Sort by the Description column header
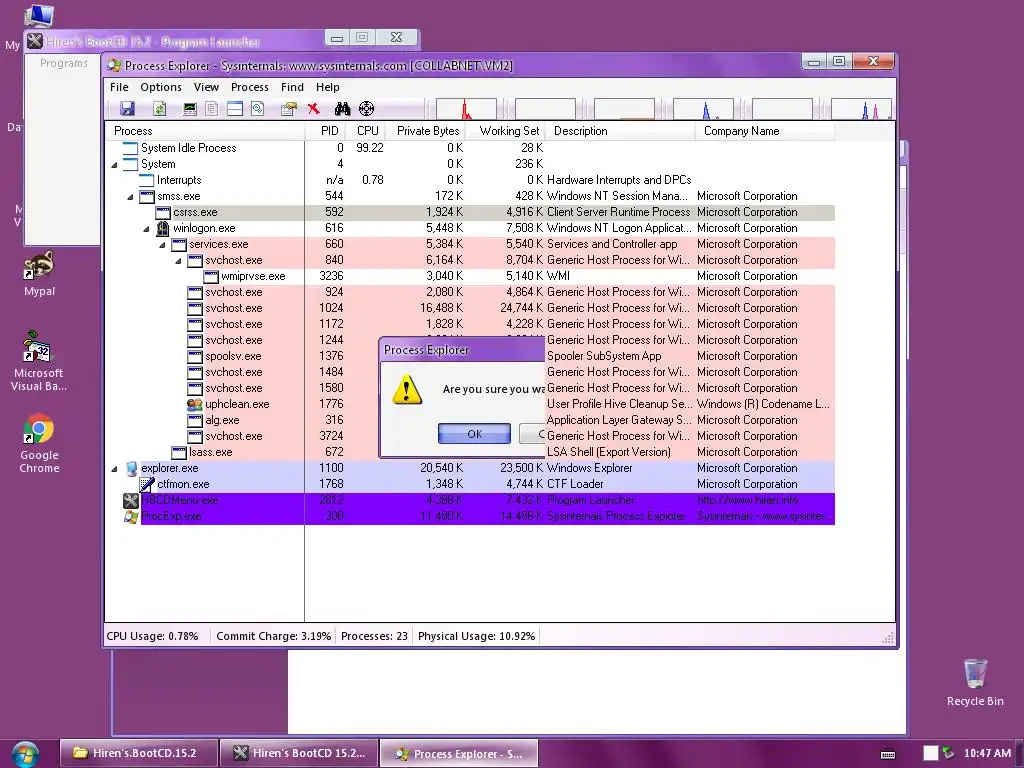The image size is (1024, 768). [620, 131]
